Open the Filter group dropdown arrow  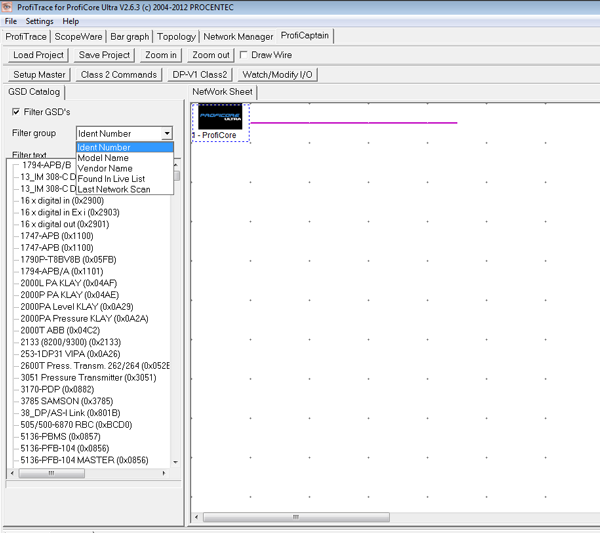[x=167, y=133]
